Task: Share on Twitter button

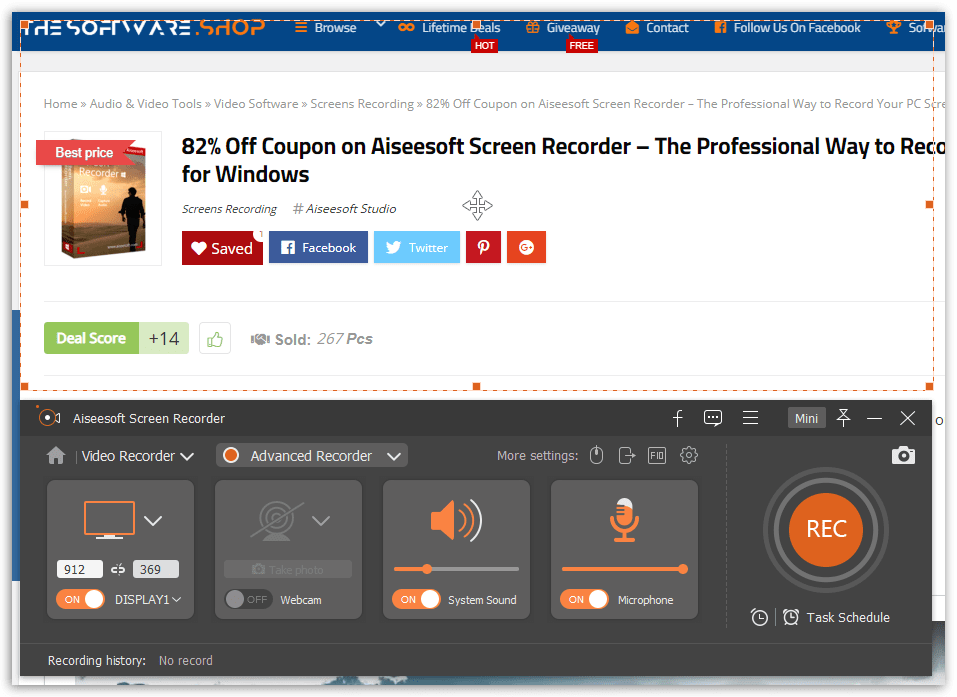Action: (417, 247)
